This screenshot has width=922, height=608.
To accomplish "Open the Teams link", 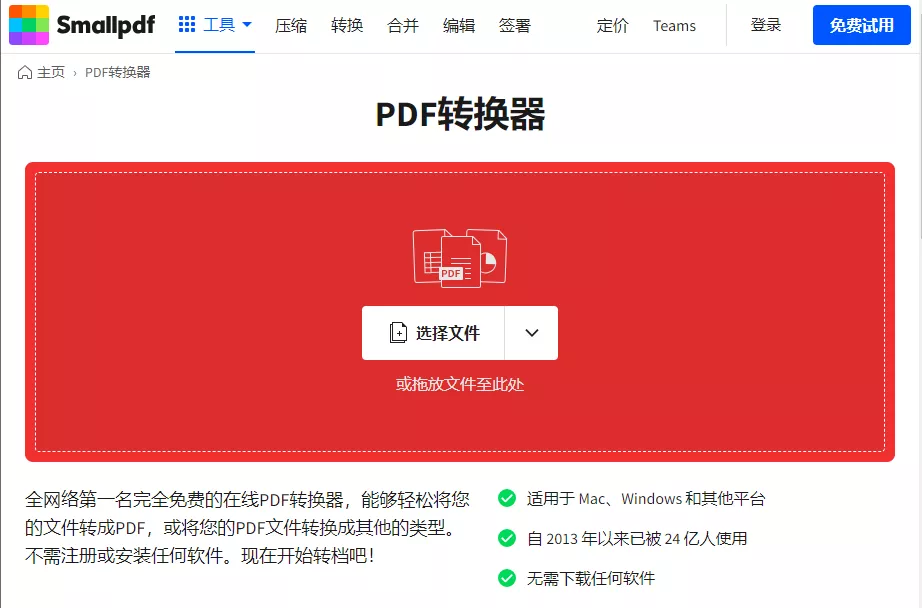I will (674, 26).
